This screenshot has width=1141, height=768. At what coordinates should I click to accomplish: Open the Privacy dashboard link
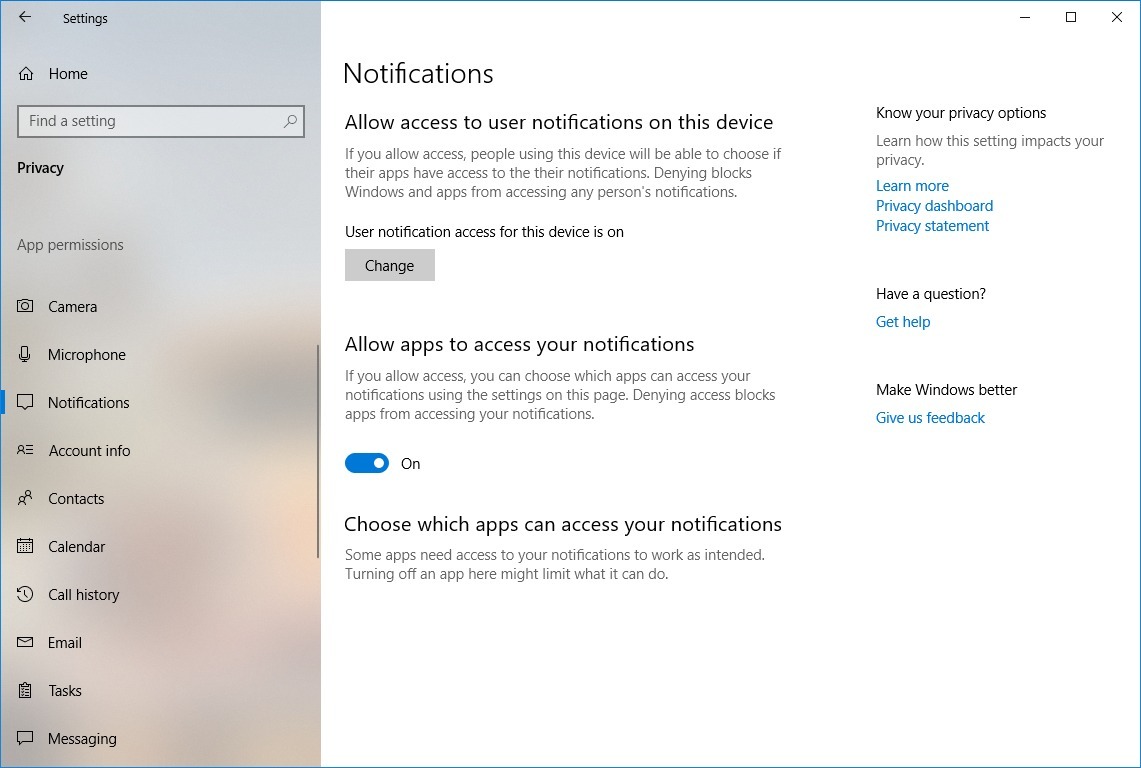point(934,205)
